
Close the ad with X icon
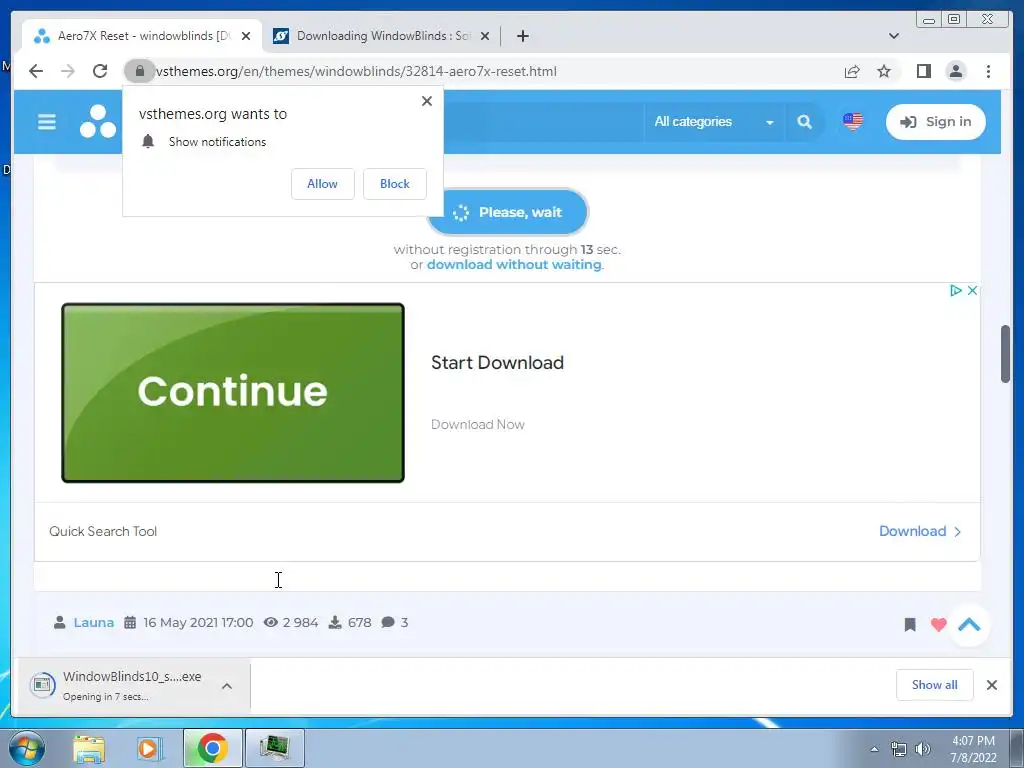pos(972,291)
